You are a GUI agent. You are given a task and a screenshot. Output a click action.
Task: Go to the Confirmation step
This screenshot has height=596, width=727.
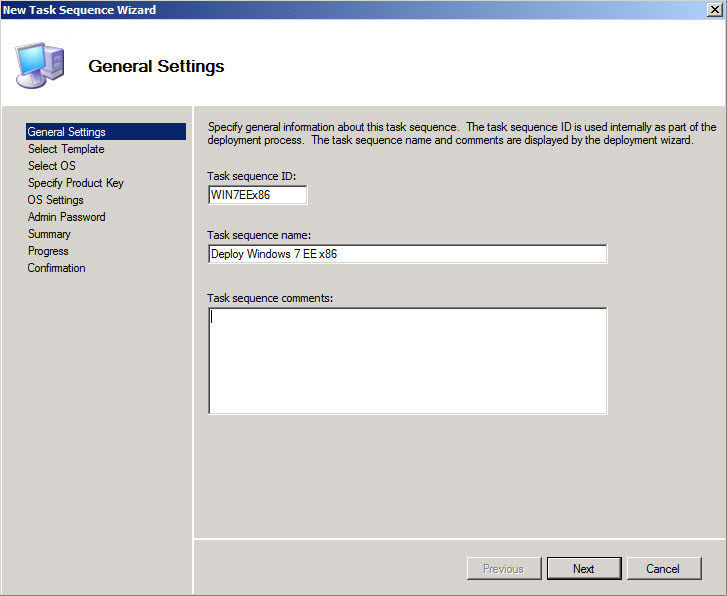coord(56,268)
